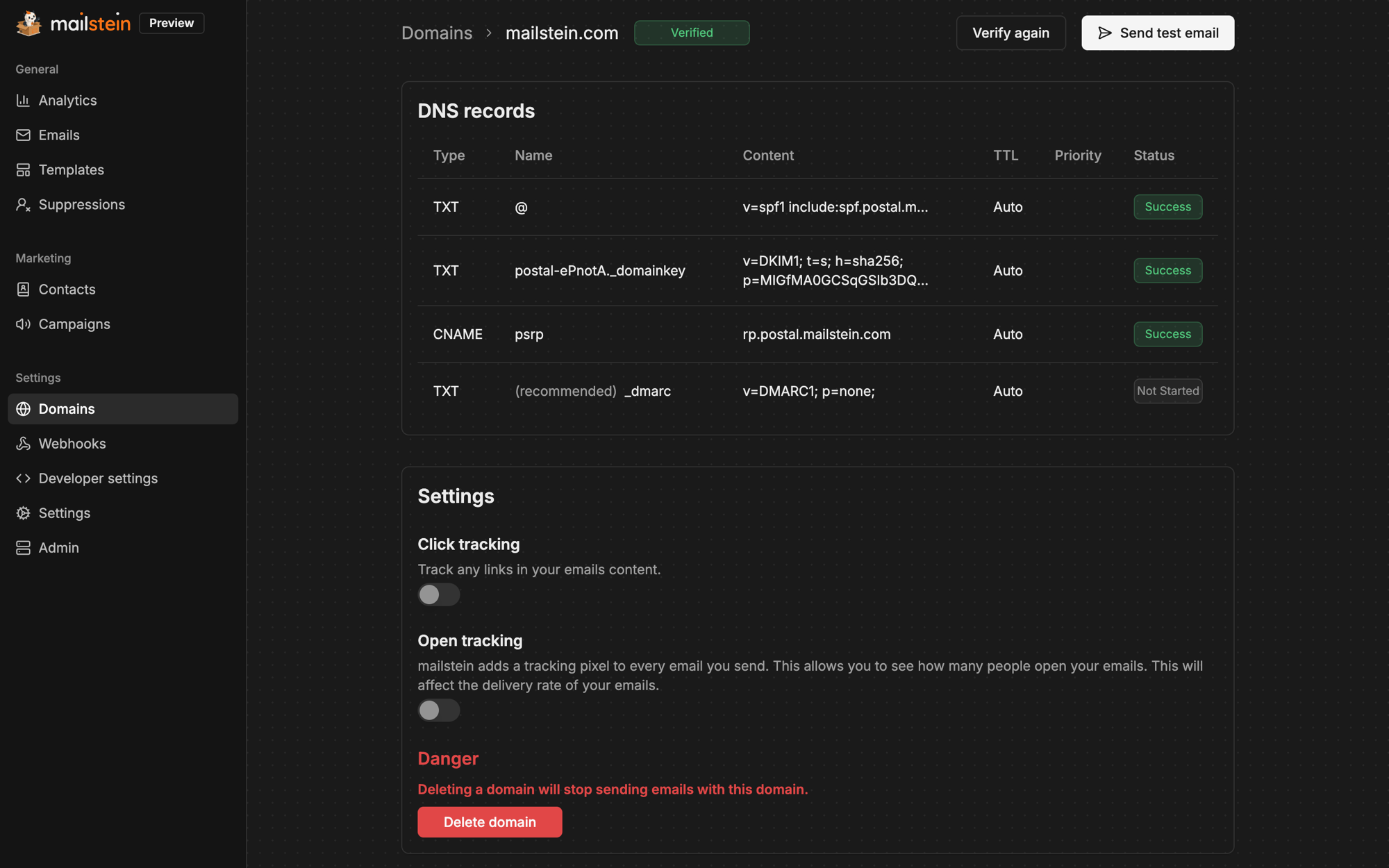The width and height of the screenshot is (1389, 868).
Task: Click the psrp record name
Action: click(529, 335)
